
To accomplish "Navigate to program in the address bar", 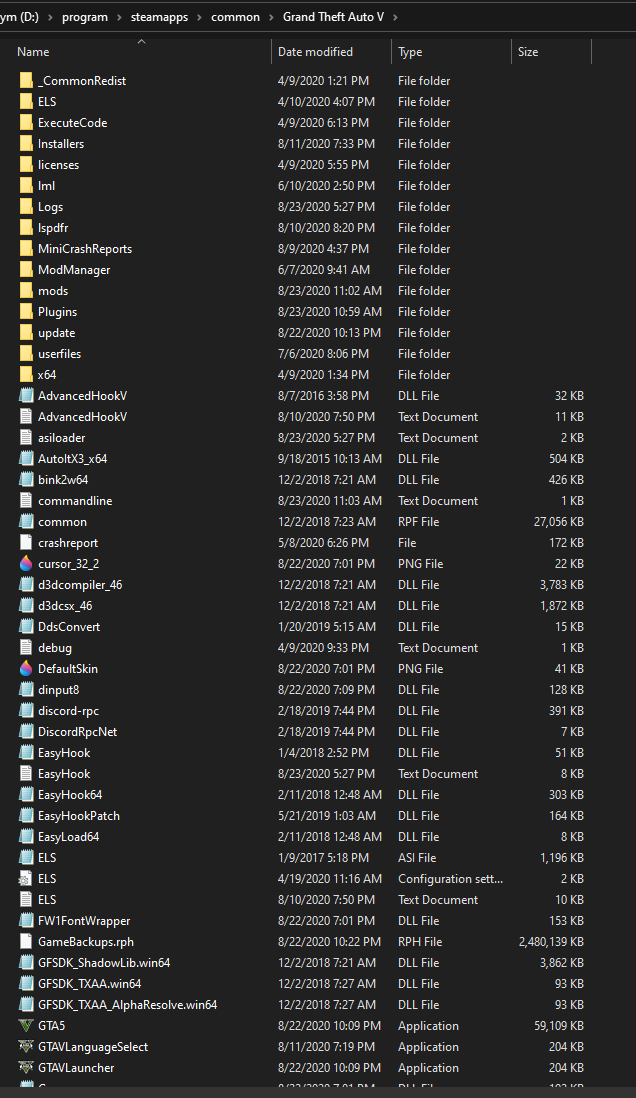I will coord(85,17).
